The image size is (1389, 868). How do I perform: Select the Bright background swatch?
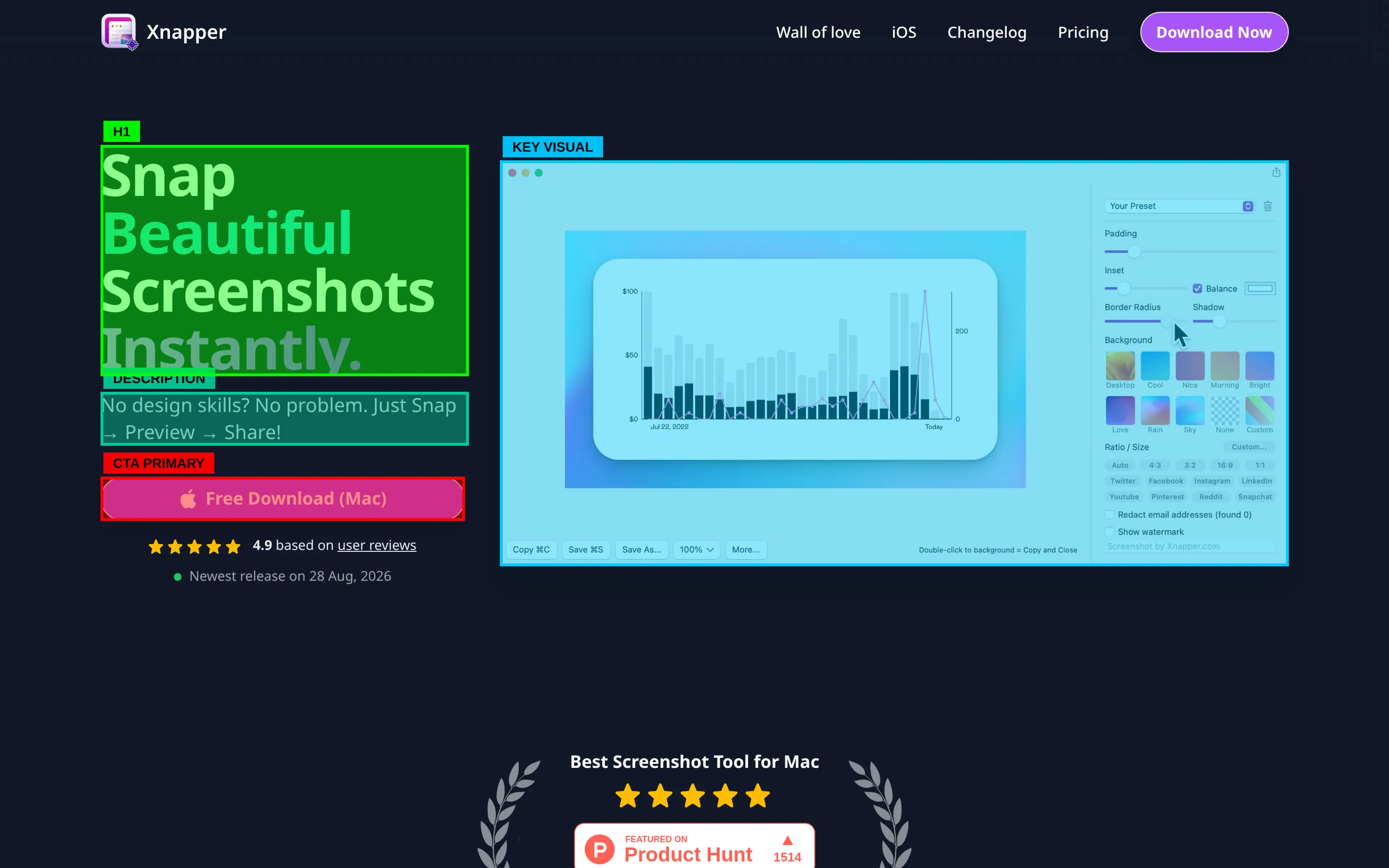tap(1260, 366)
